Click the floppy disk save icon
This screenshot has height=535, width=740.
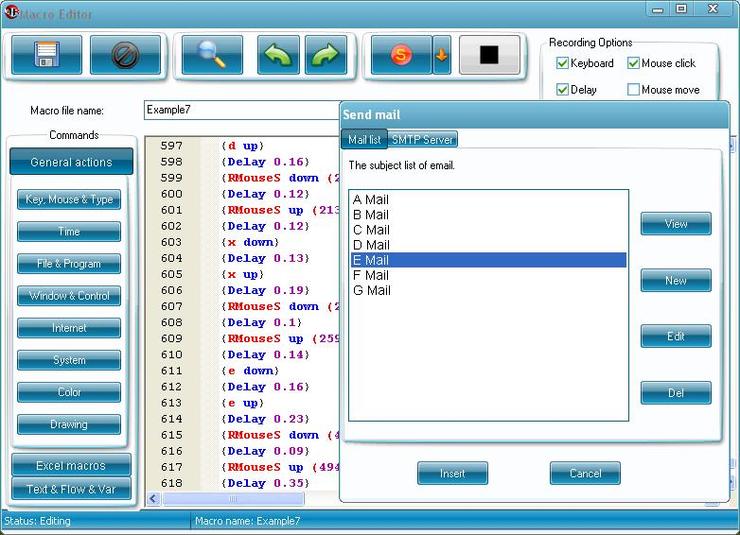(x=46, y=55)
